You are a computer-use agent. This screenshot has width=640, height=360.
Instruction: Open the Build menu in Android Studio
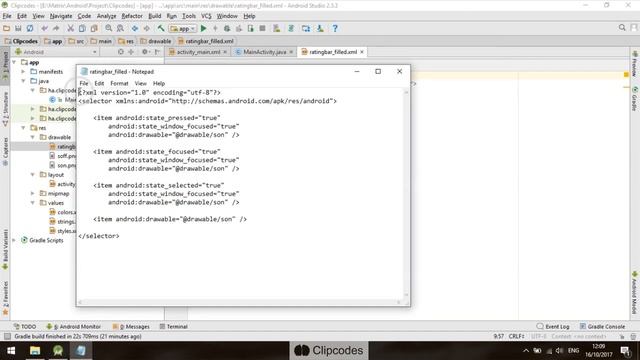pyautogui.click(x=155, y=16)
